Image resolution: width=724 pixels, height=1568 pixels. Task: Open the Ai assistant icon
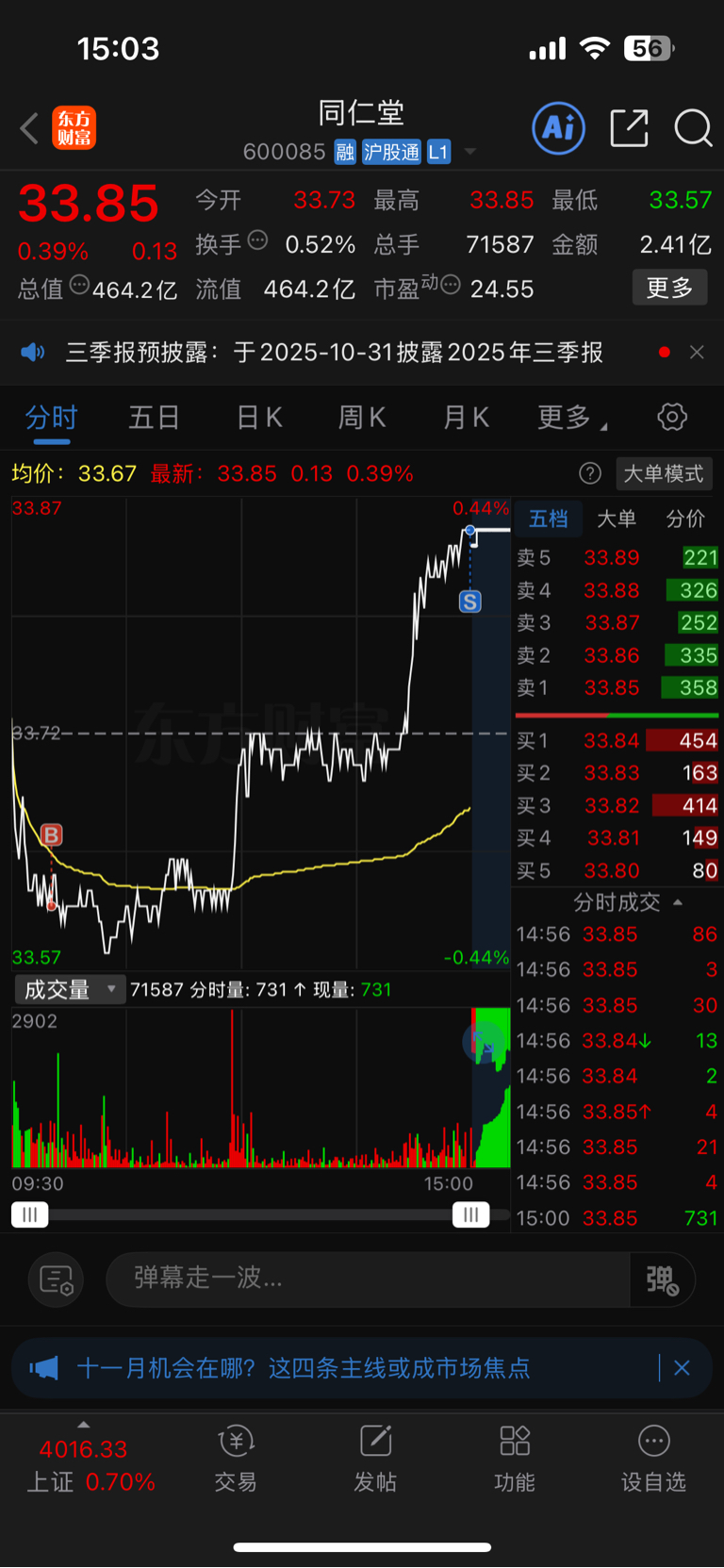click(559, 127)
